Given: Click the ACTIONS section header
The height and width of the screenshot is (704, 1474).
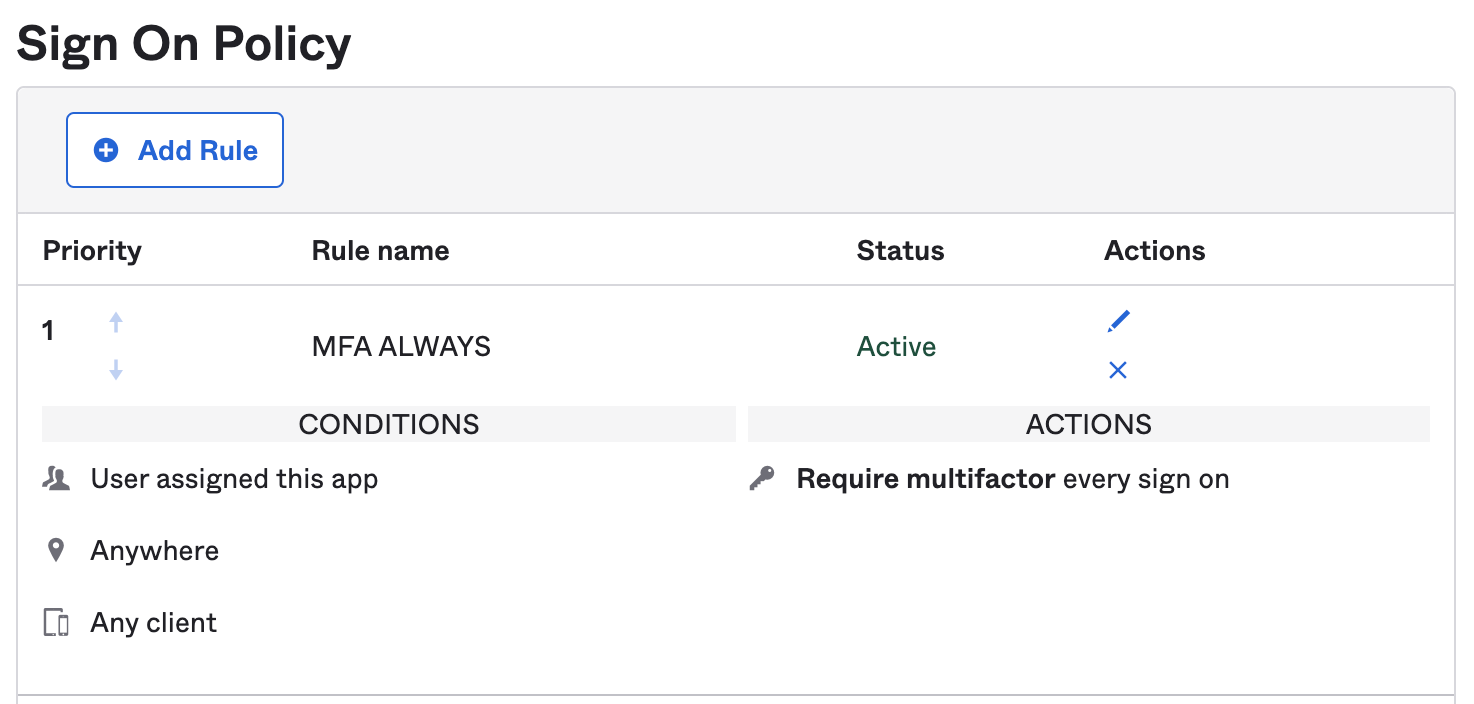Looking at the screenshot, I should 1088,424.
